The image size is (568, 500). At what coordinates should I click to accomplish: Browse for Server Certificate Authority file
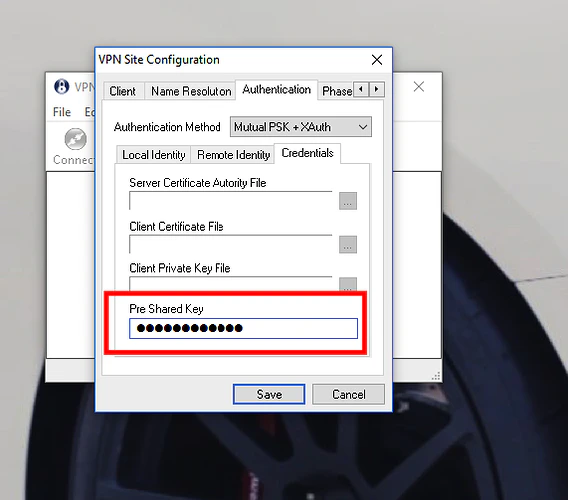[x=348, y=201]
